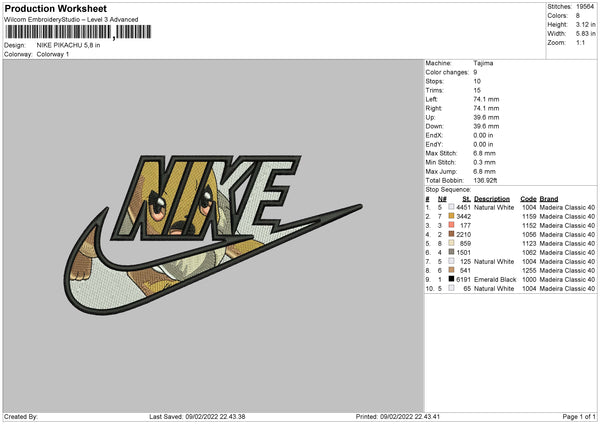This screenshot has height=424, width=600.
Task: Click thread code '1062'
Action: pyautogui.click(x=529, y=253)
